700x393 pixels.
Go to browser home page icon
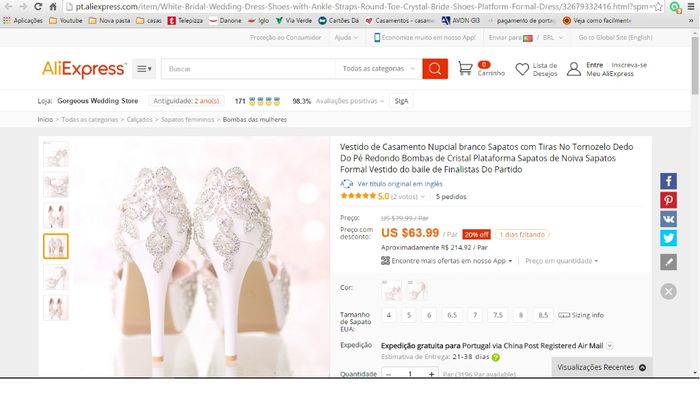[x=53, y=7]
